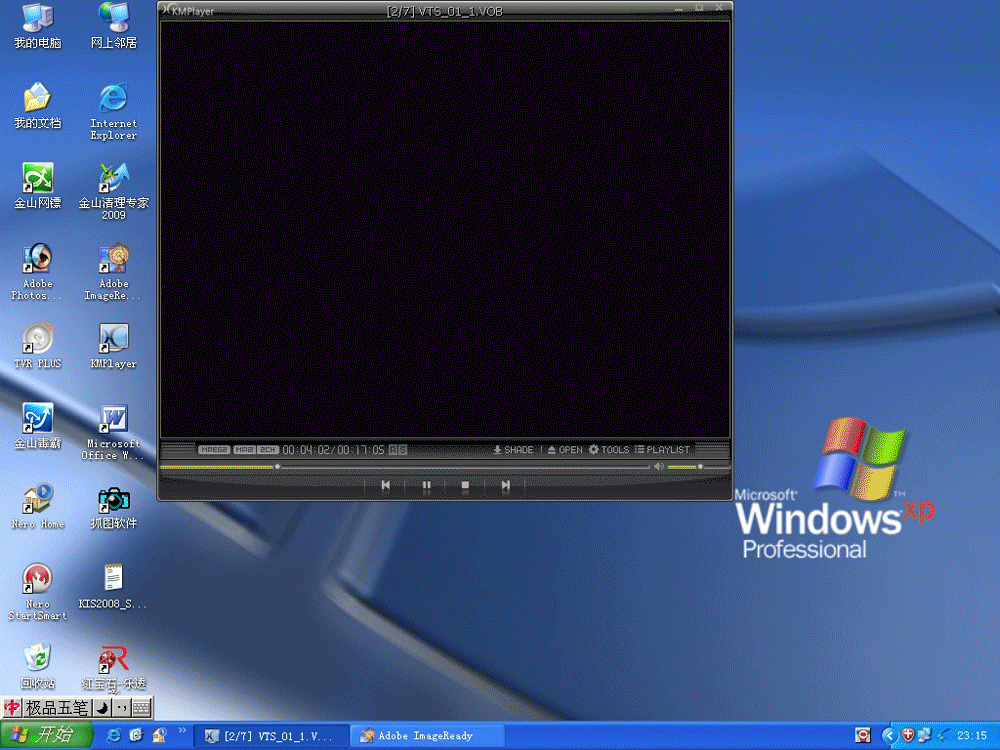Image resolution: width=1000 pixels, height=750 pixels.
Task: Click the KMPlayer video display area
Action: (445, 230)
